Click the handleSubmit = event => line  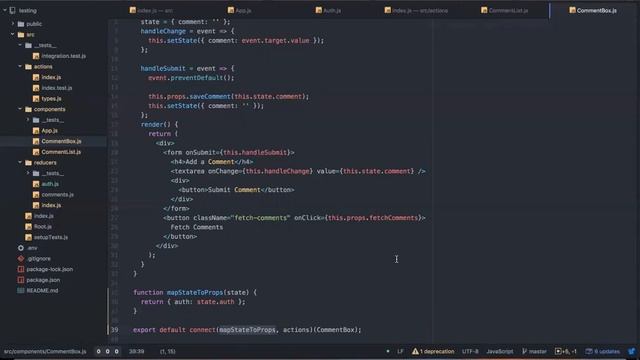[x=188, y=68]
